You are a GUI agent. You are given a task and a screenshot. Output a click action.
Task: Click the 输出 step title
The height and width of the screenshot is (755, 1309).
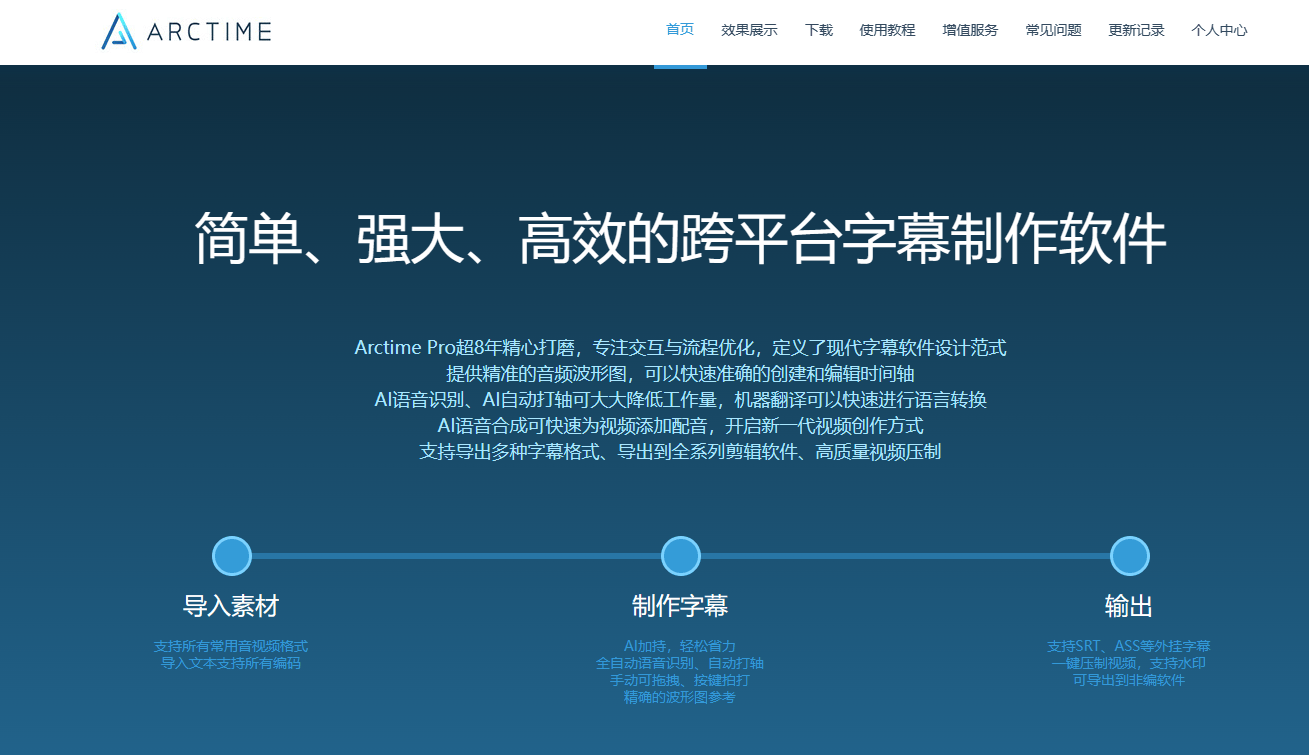pyautogui.click(x=1129, y=606)
